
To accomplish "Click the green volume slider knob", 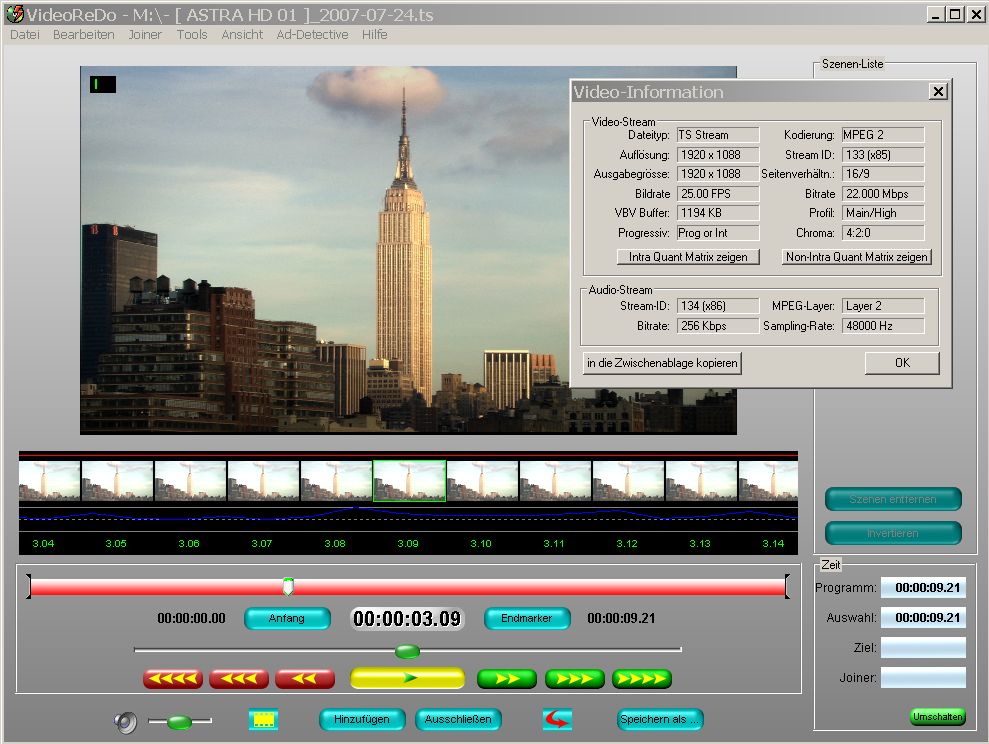I will pyautogui.click(x=180, y=721).
